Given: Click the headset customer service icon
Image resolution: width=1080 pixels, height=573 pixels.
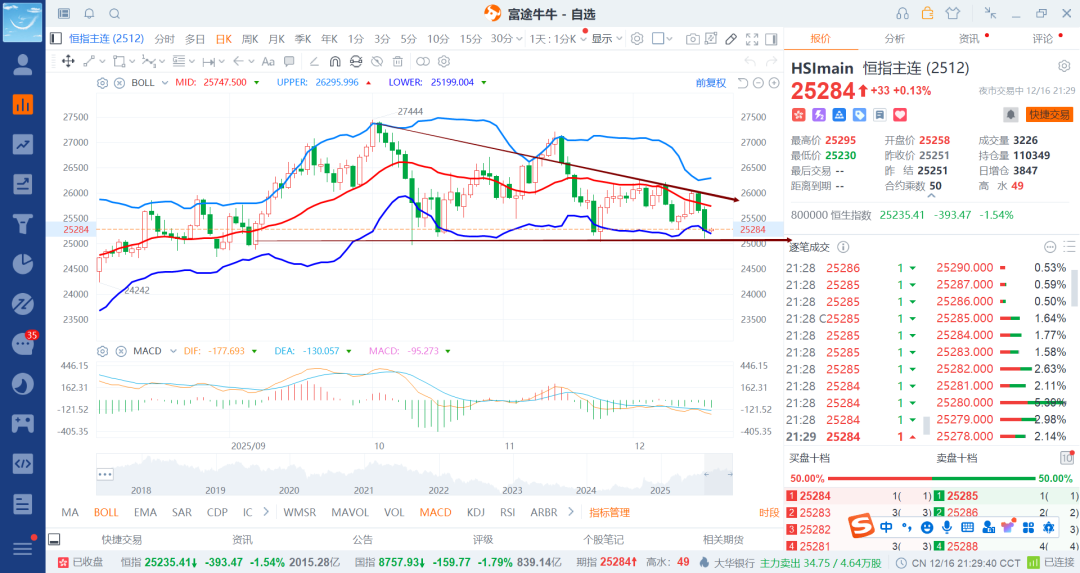Looking at the screenshot, I should pos(902,14).
